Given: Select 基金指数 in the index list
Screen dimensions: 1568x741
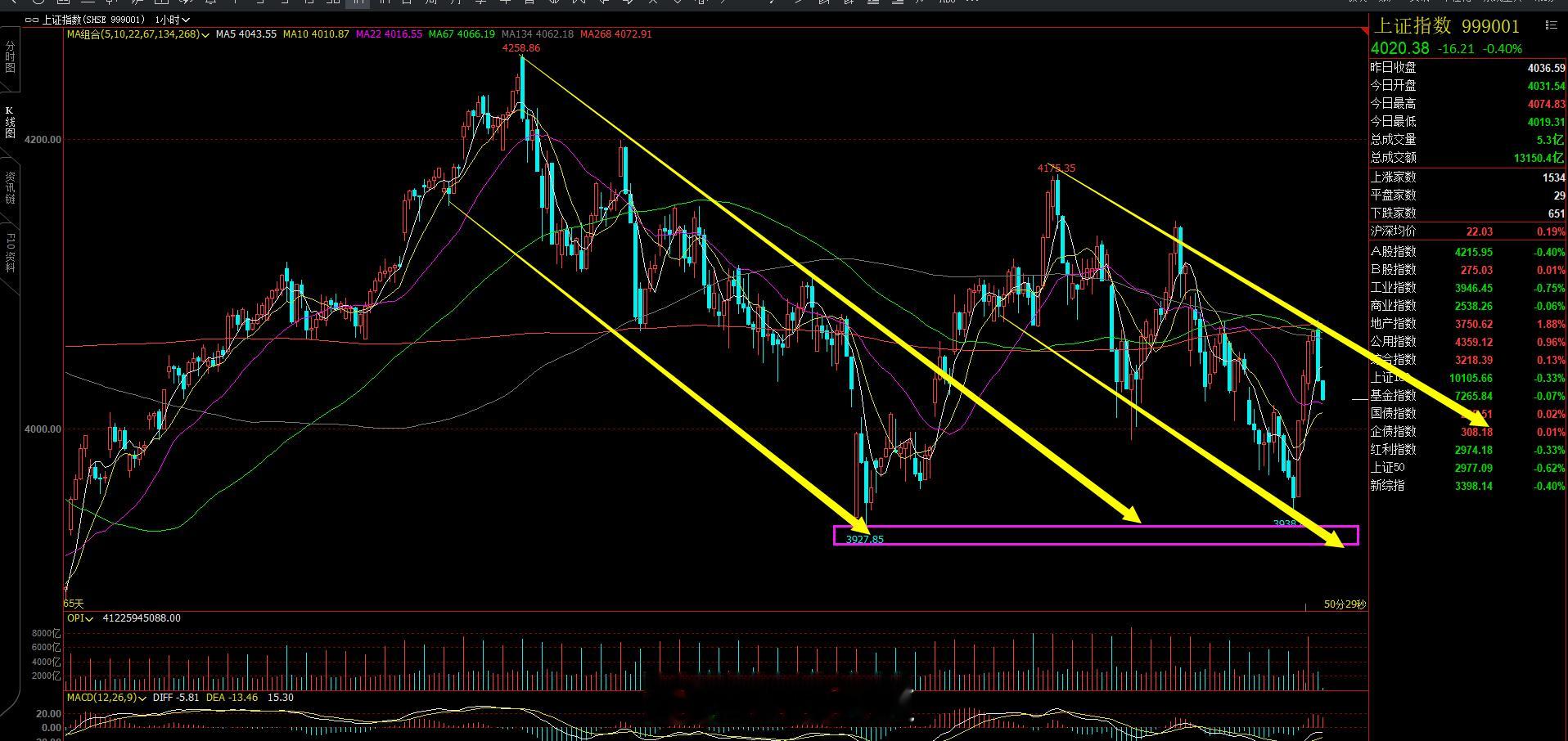Looking at the screenshot, I should click(1468, 396).
